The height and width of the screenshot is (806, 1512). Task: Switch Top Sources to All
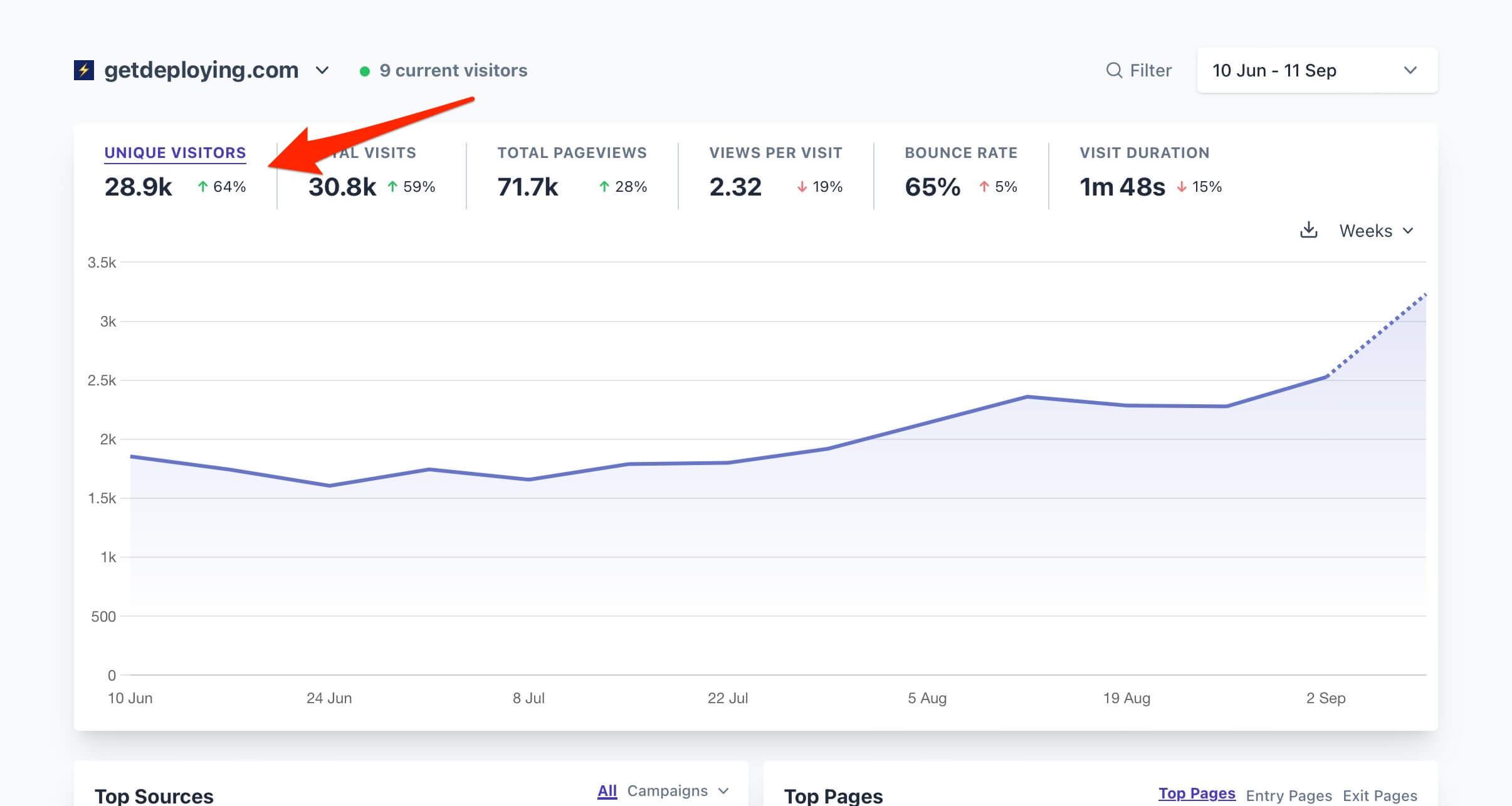tap(607, 791)
